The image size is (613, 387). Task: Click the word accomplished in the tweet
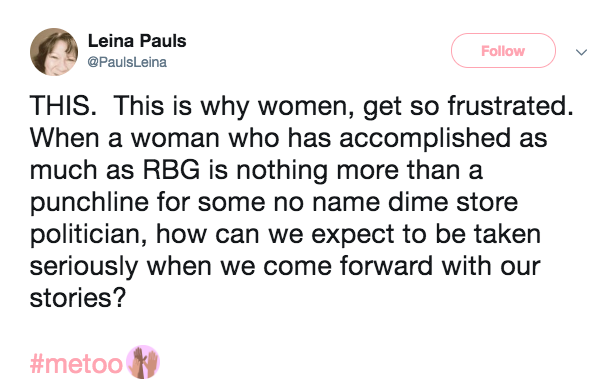(425, 140)
